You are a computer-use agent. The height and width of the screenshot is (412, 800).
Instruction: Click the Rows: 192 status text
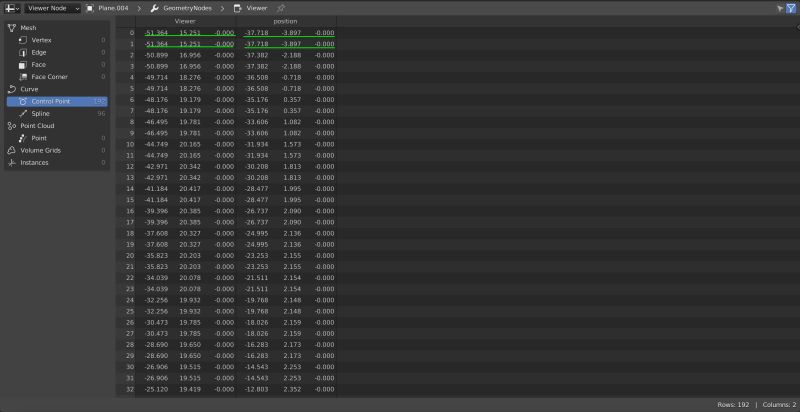coord(733,405)
